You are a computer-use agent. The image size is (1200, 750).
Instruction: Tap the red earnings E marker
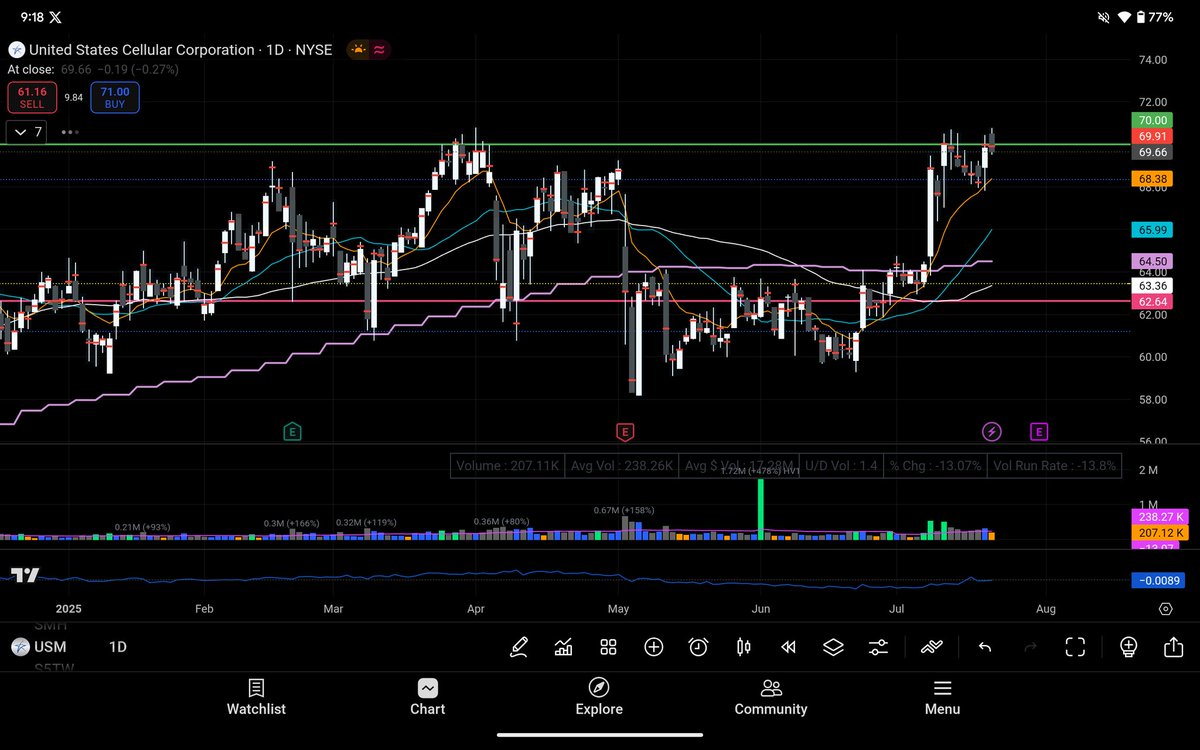[x=625, y=432]
